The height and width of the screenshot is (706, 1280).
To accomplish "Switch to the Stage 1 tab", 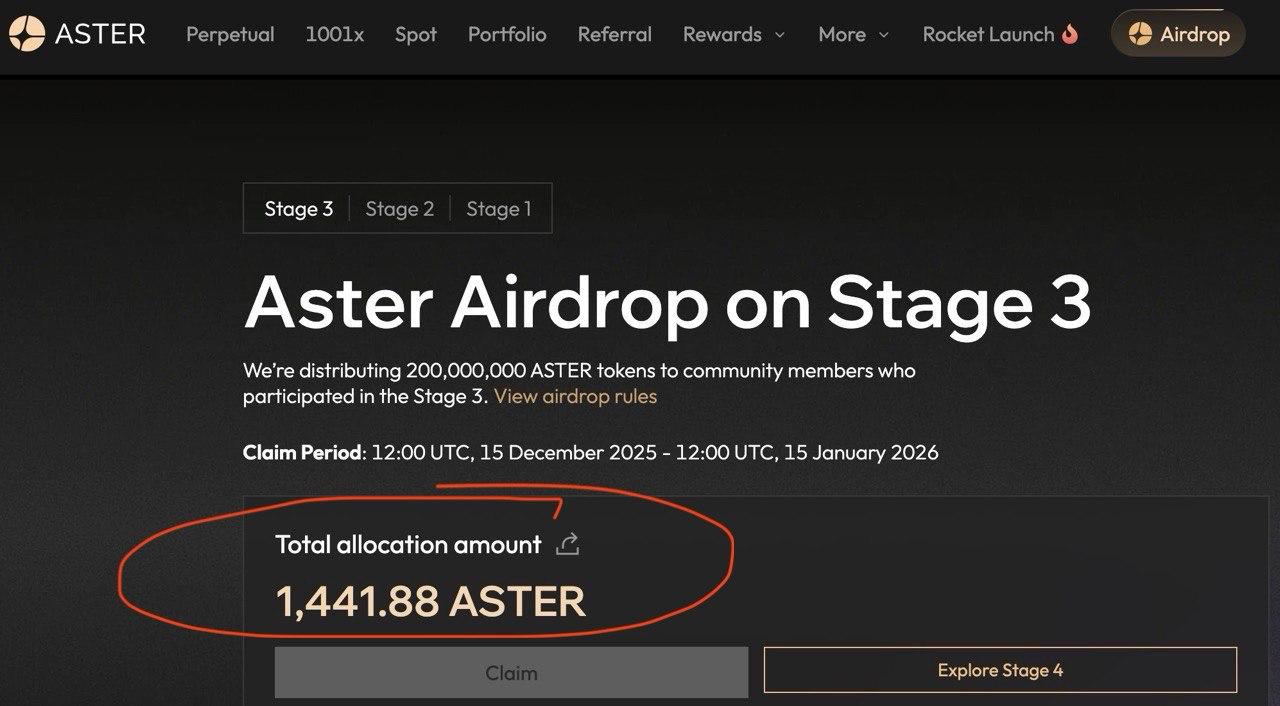I will point(498,209).
